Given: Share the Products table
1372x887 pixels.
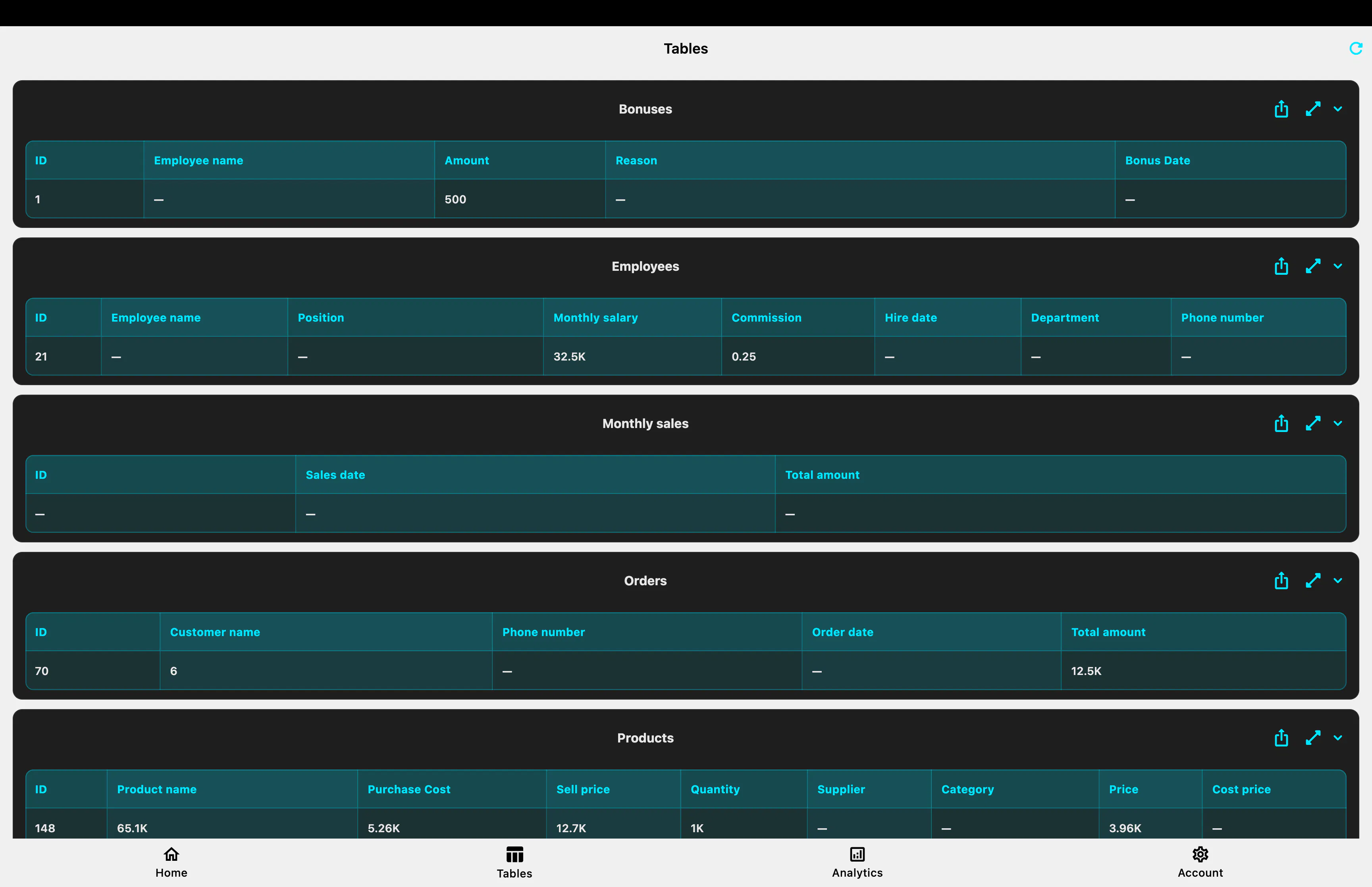Looking at the screenshot, I should [1281, 738].
